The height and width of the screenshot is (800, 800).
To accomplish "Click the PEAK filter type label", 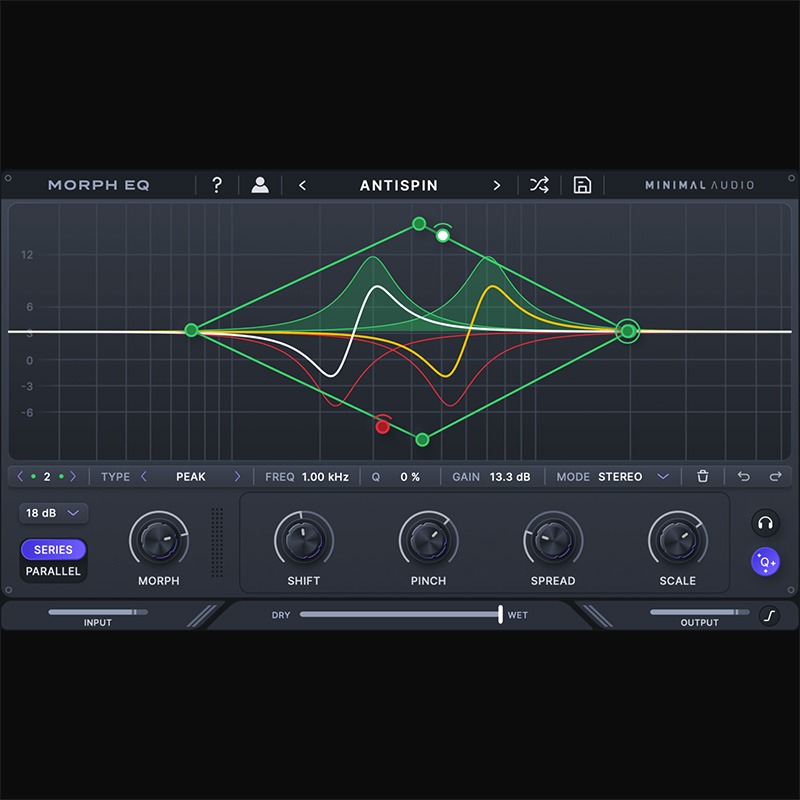I will [x=191, y=477].
